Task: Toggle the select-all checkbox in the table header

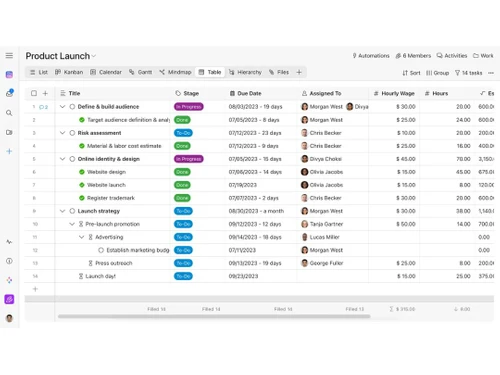Action: (x=34, y=93)
